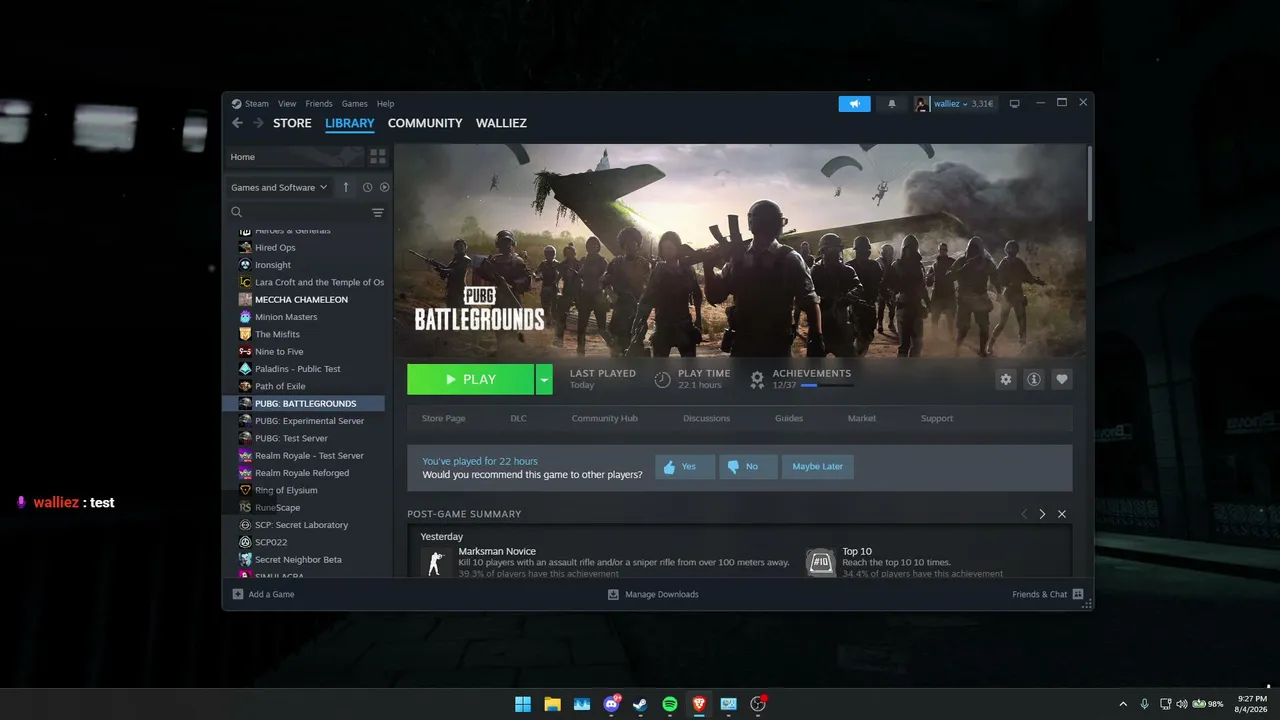This screenshot has height=720, width=1280.
Task: Click the thumbs up Yes recommendation
Action: [x=685, y=467]
